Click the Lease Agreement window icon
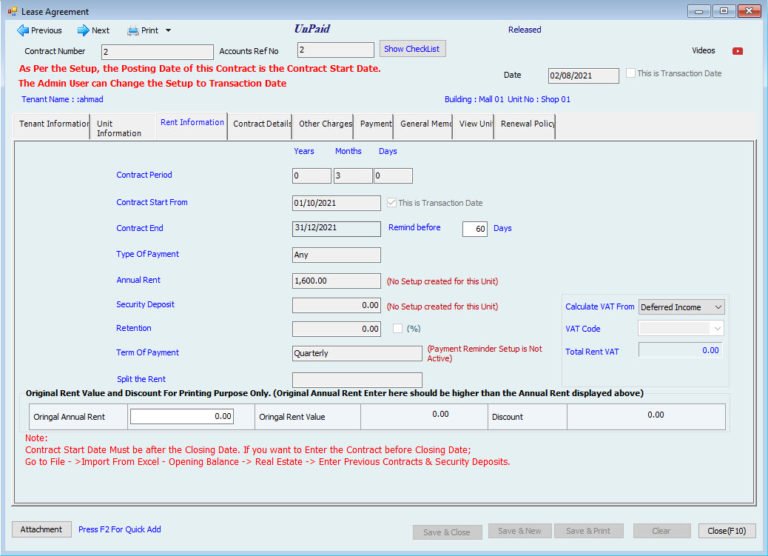This screenshot has height=556, width=768. [x=12, y=11]
